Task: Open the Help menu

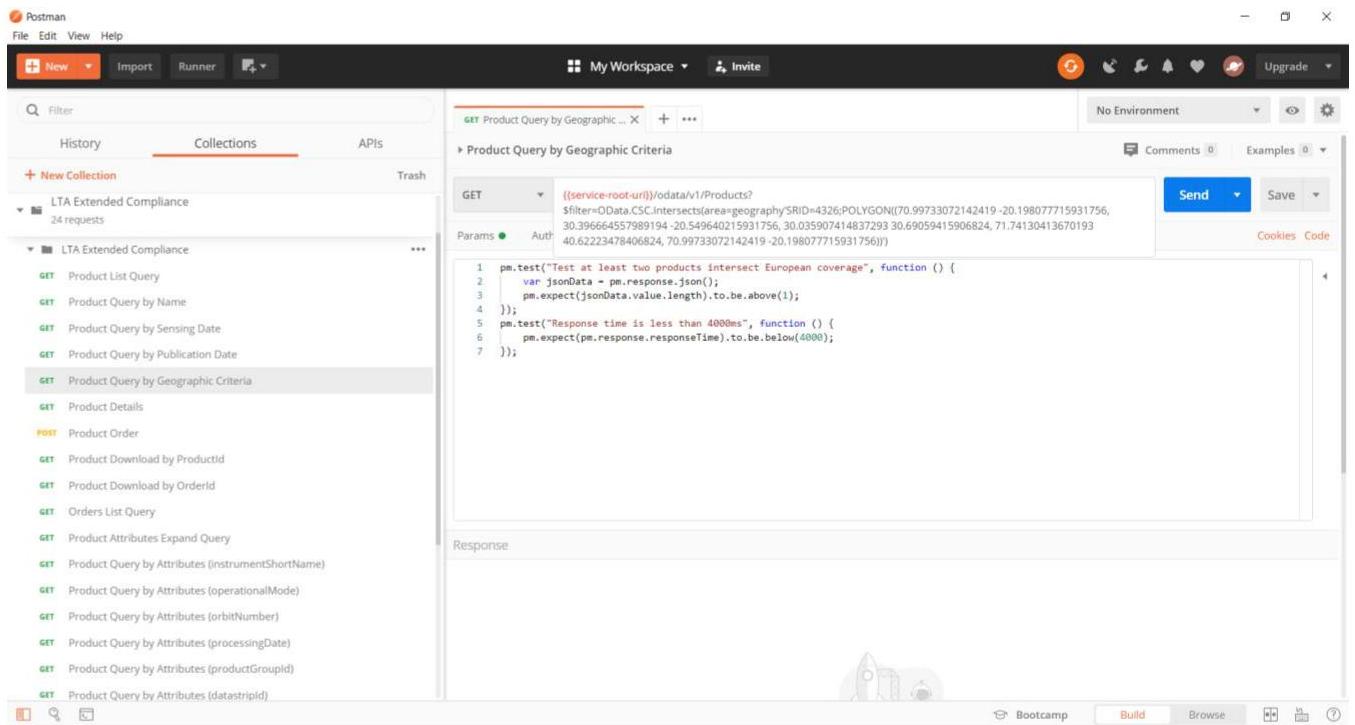Action: tap(111, 36)
